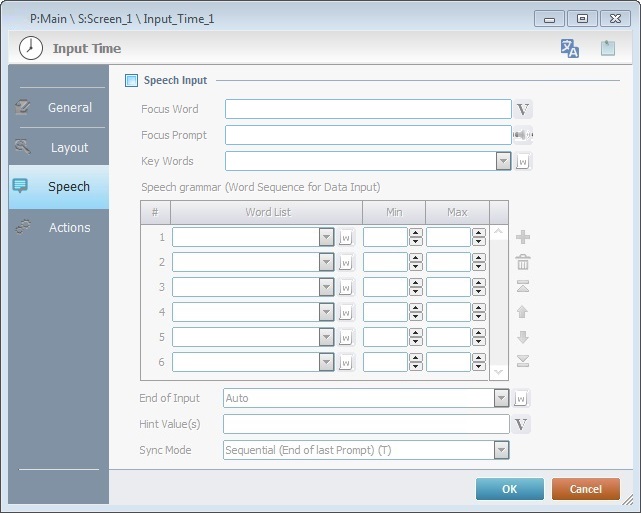Delete grammar row with trash icon
Viewport: 641px width, 514px height.
coord(523,262)
